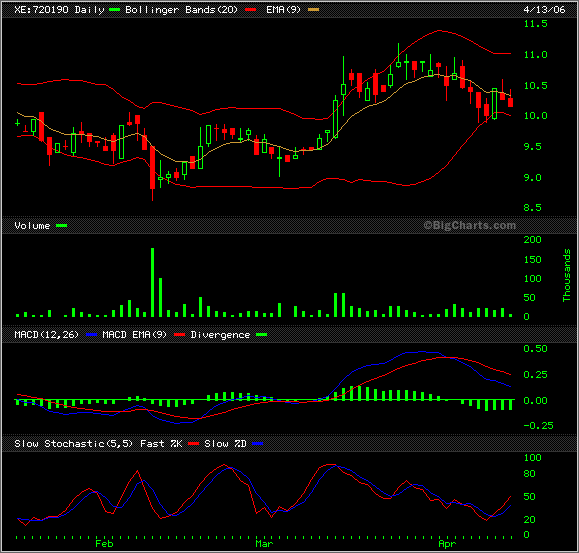This screenshot has width=579, height=553.
Task: Click the blue Slow %D legend swatch
Action: point(258,444)
